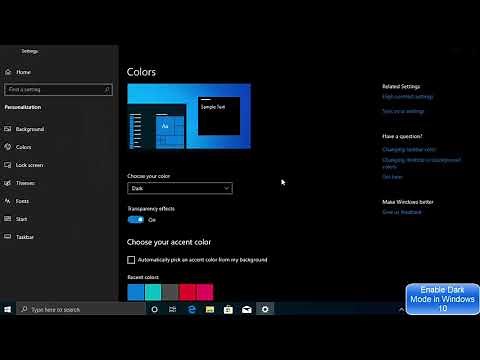Screen dimensions: 480x360
Task: Click the Colors palette icon in sidebar
Action: tap(8, 147)
